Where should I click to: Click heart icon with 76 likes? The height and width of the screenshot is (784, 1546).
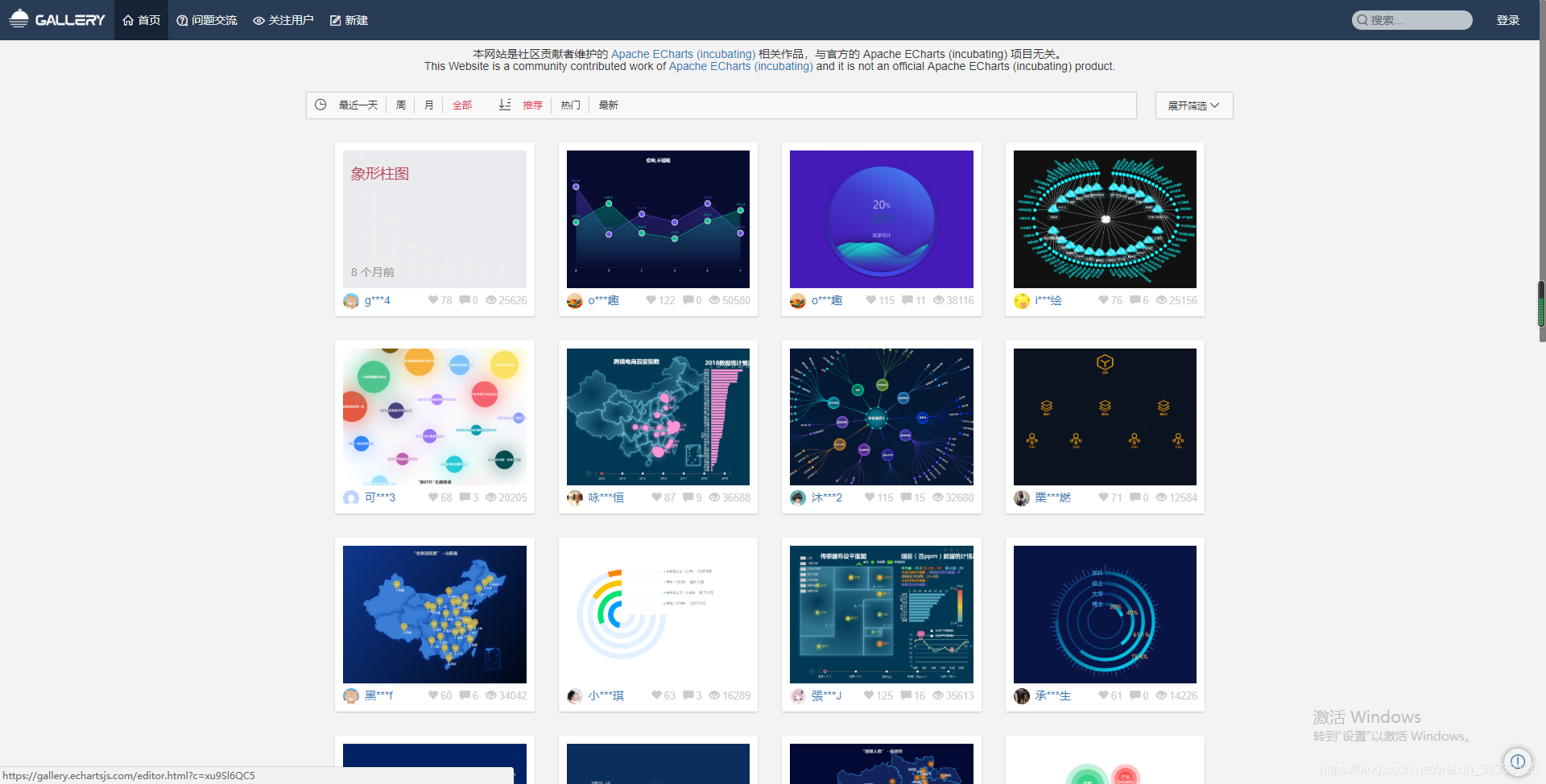point(1104,300)
